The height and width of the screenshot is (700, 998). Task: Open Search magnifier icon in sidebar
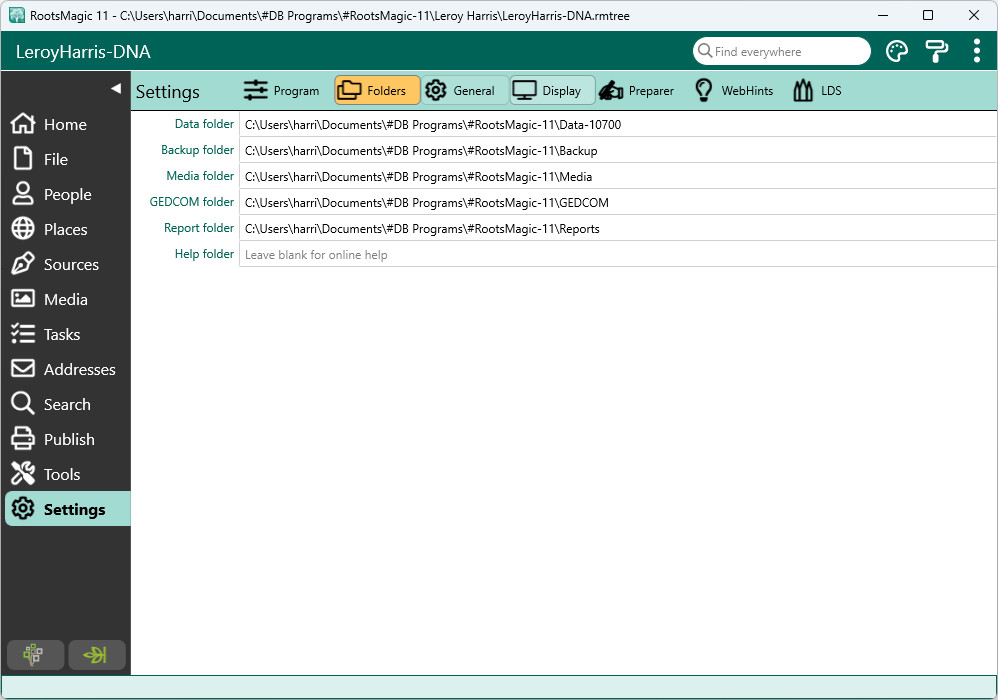click(x=23, y=404)
